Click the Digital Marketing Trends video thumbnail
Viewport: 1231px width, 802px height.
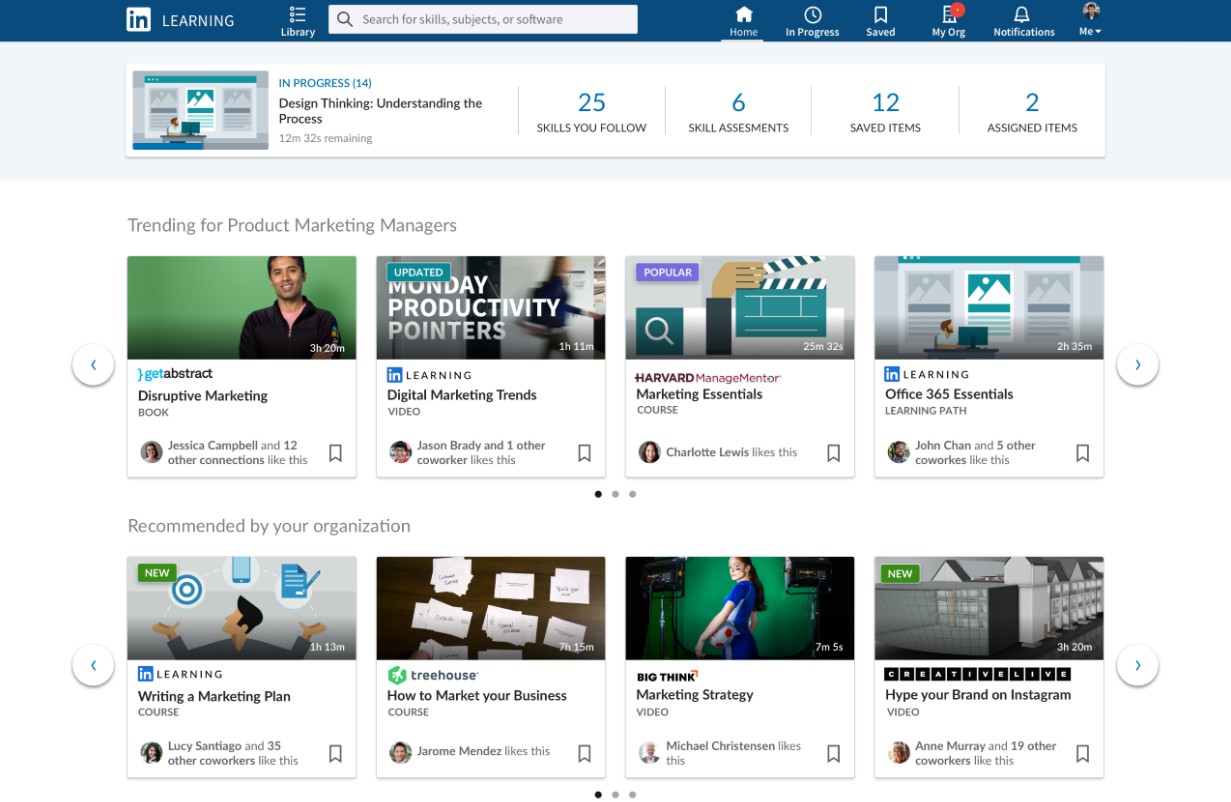tap(490, 307)
